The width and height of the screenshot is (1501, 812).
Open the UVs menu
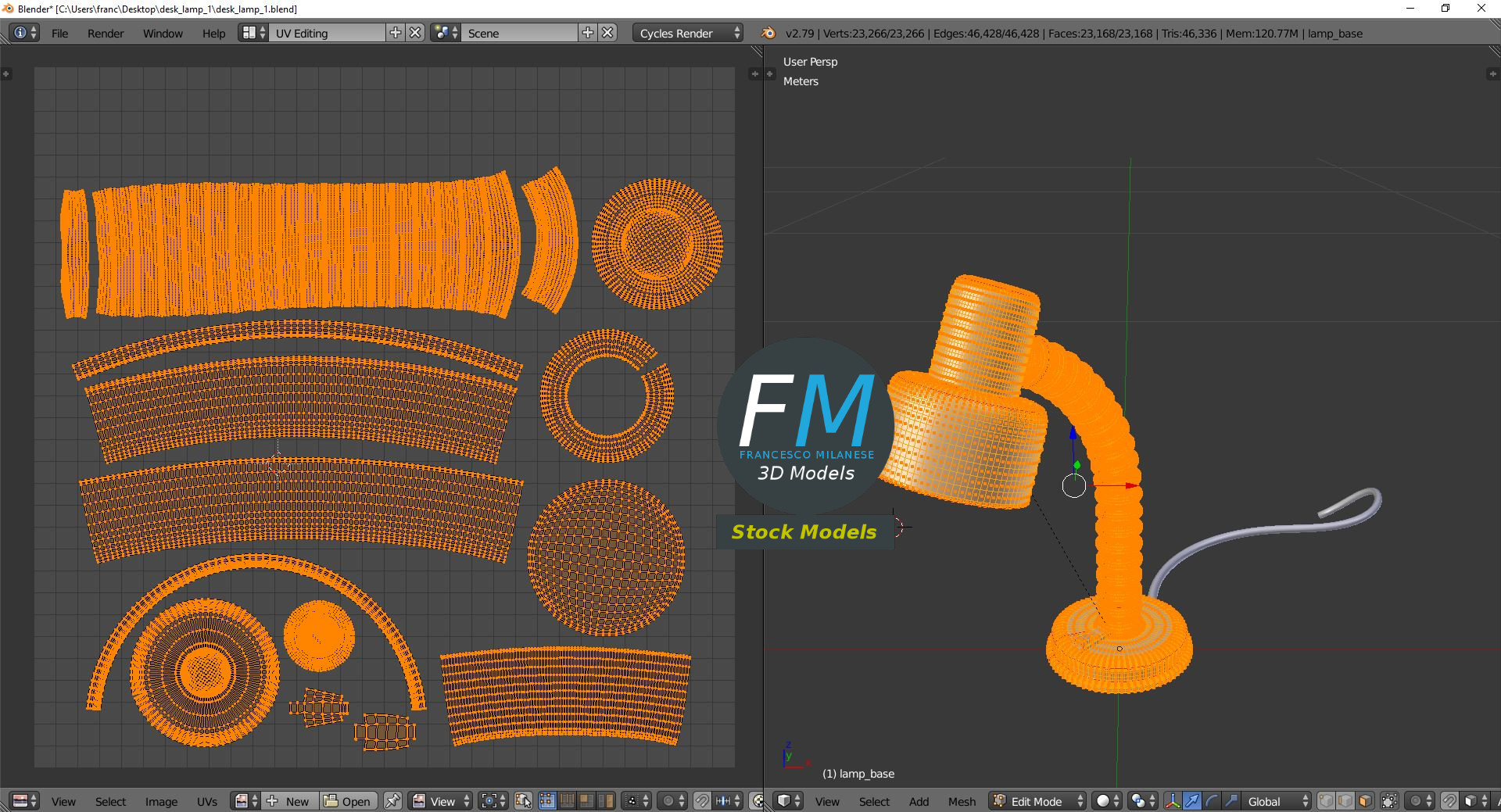(x=207, y=801)
